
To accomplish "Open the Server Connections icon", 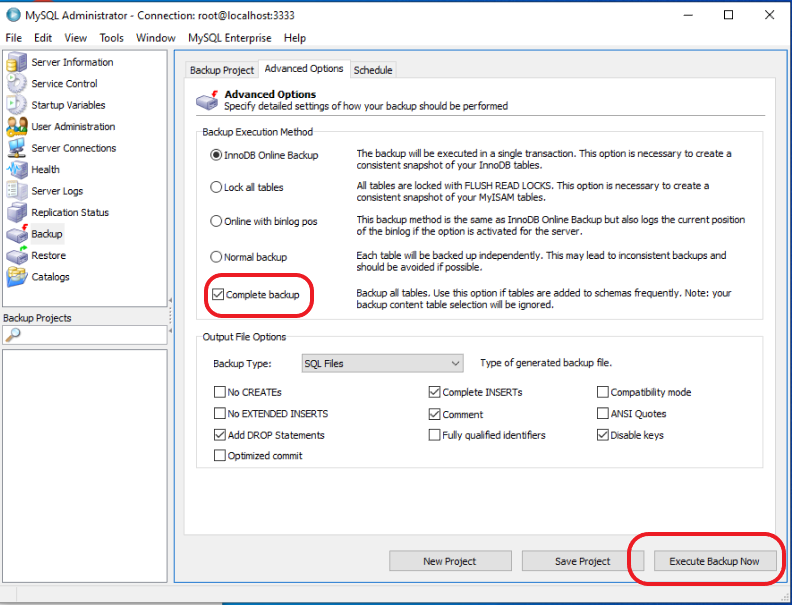I will (x=17, y=149).
